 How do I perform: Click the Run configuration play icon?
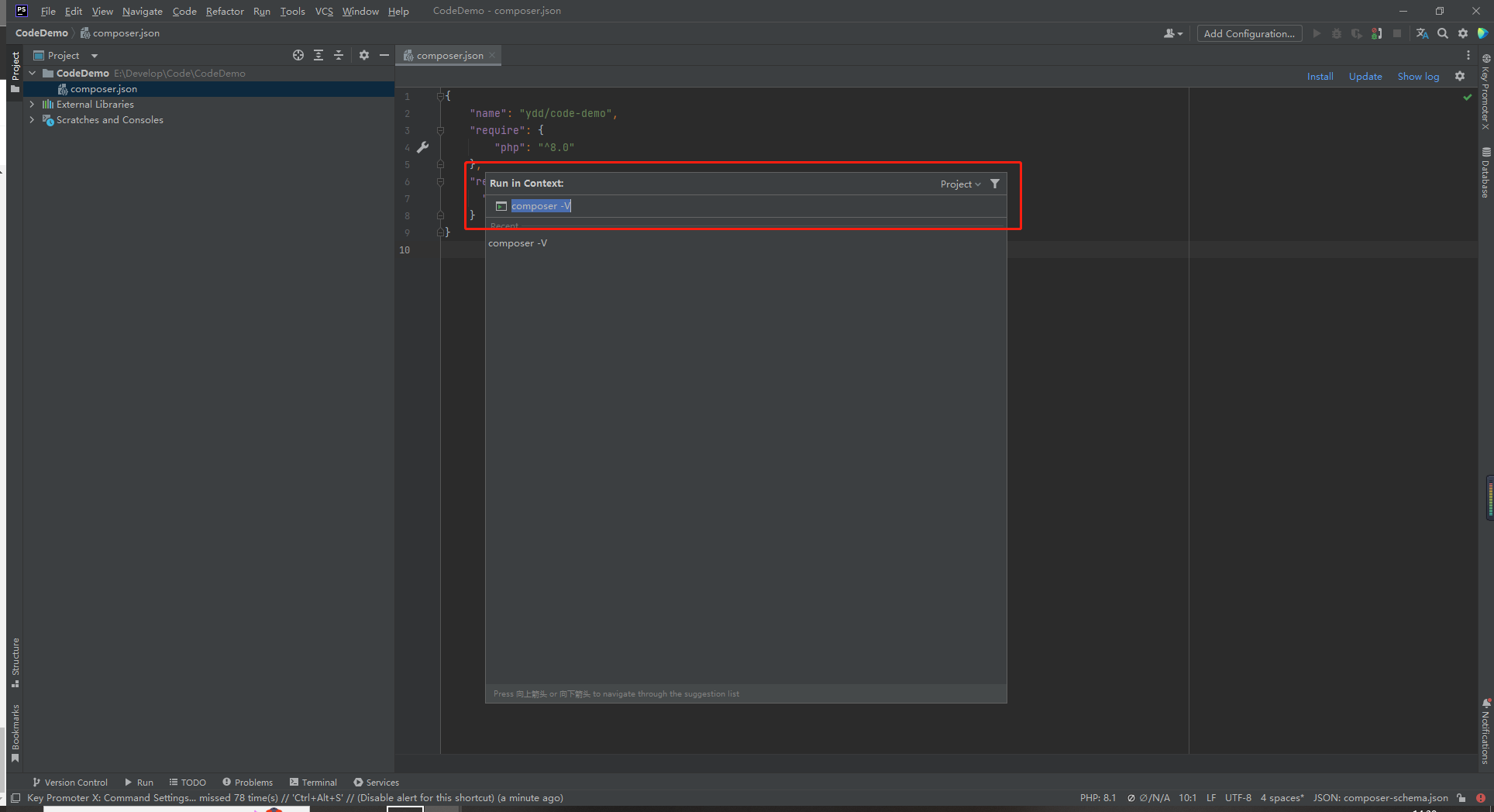tap(1316, 33)
